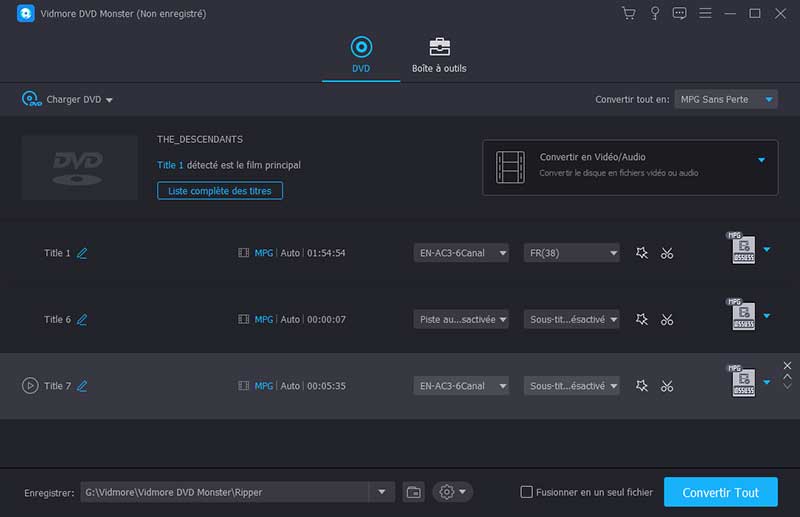Open the output folder icon
The image size is (800, 517).
[x=414, y=492]
